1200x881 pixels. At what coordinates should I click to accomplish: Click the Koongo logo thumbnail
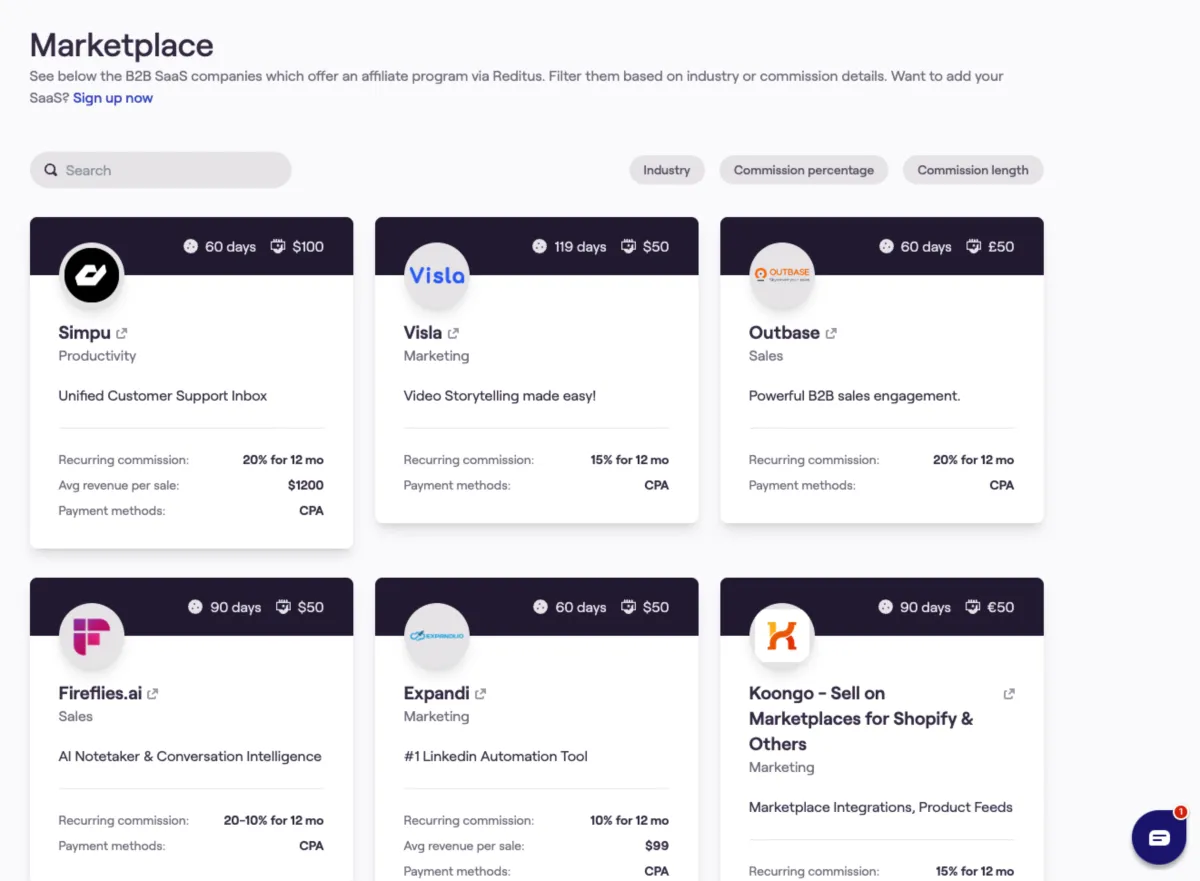(782, 635)
